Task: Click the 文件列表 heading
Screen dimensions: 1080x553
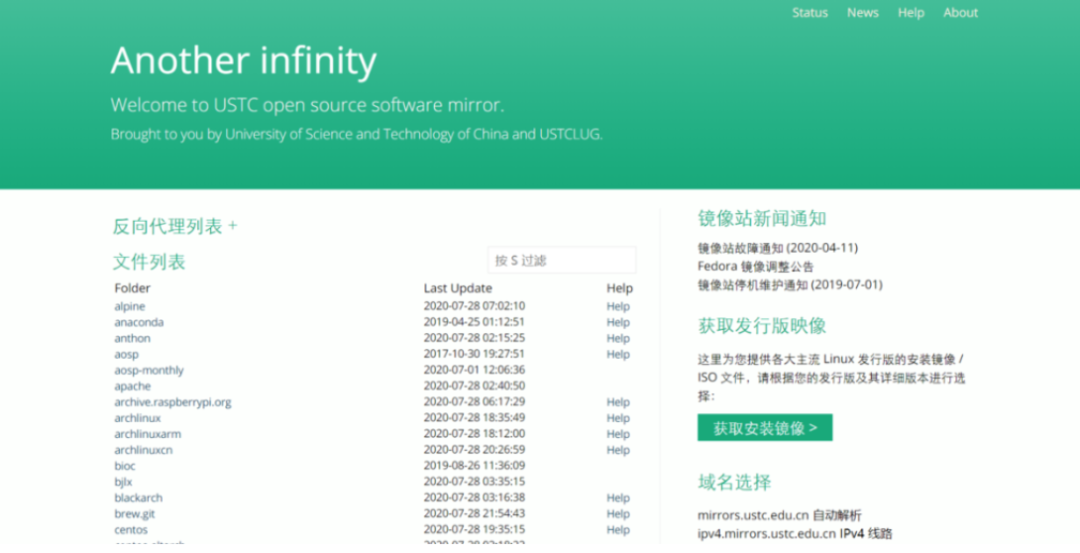Action: click(x=149, y=262)
